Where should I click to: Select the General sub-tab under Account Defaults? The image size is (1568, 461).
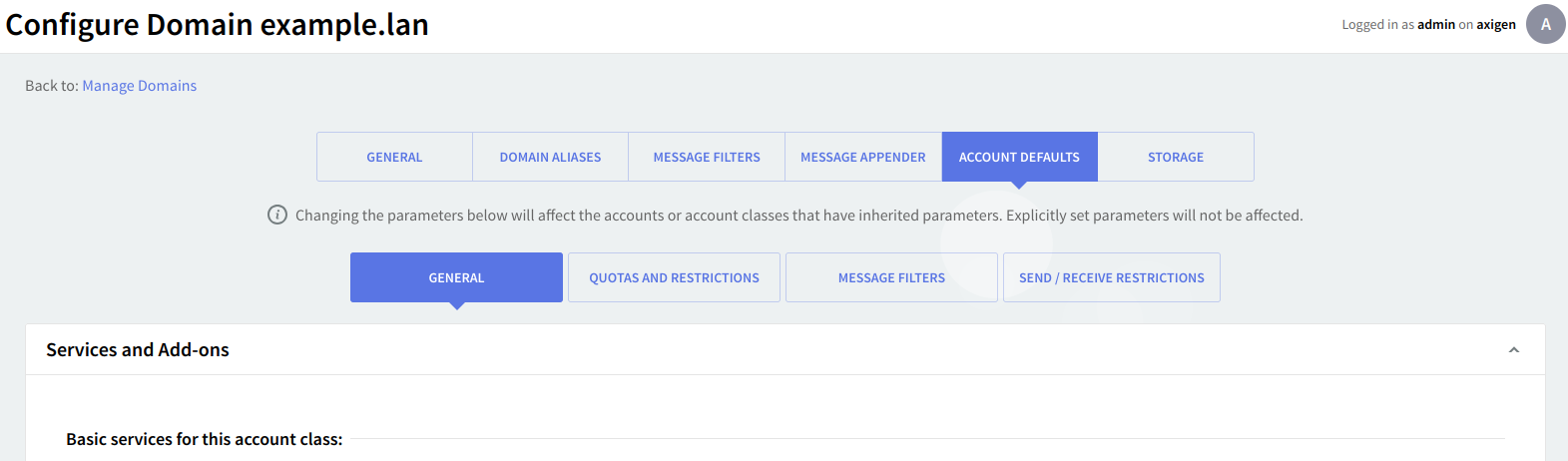(x=456, y=277)
